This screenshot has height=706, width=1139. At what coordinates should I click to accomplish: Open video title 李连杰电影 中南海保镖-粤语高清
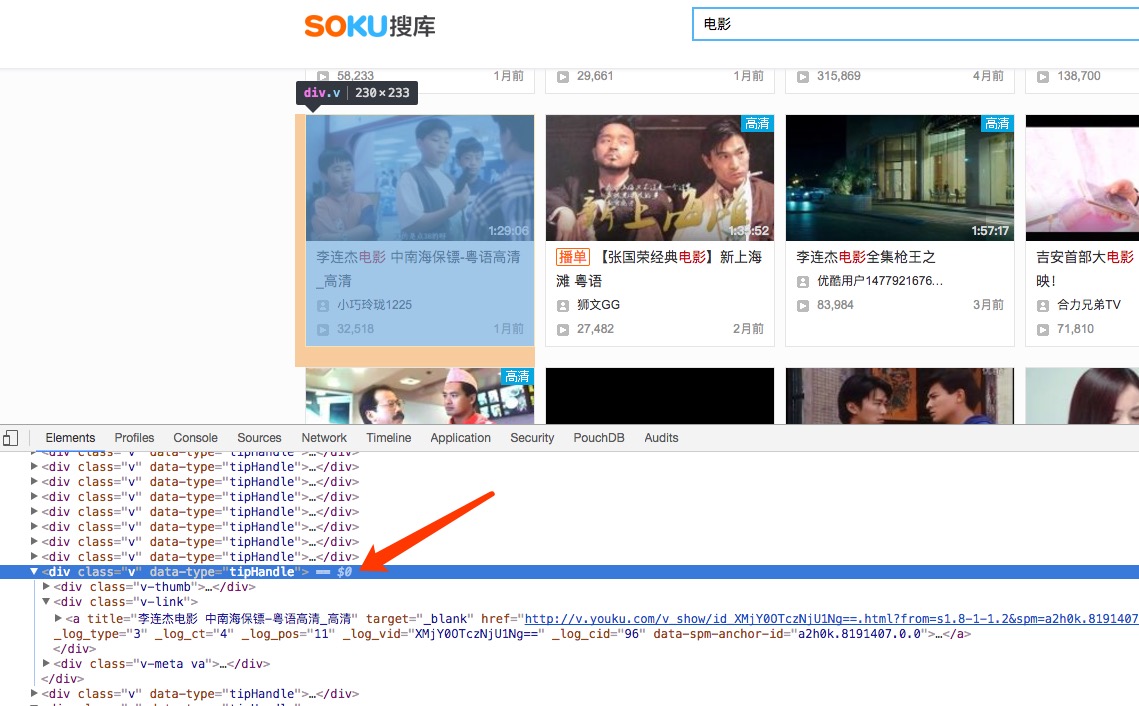coord(418,269)
